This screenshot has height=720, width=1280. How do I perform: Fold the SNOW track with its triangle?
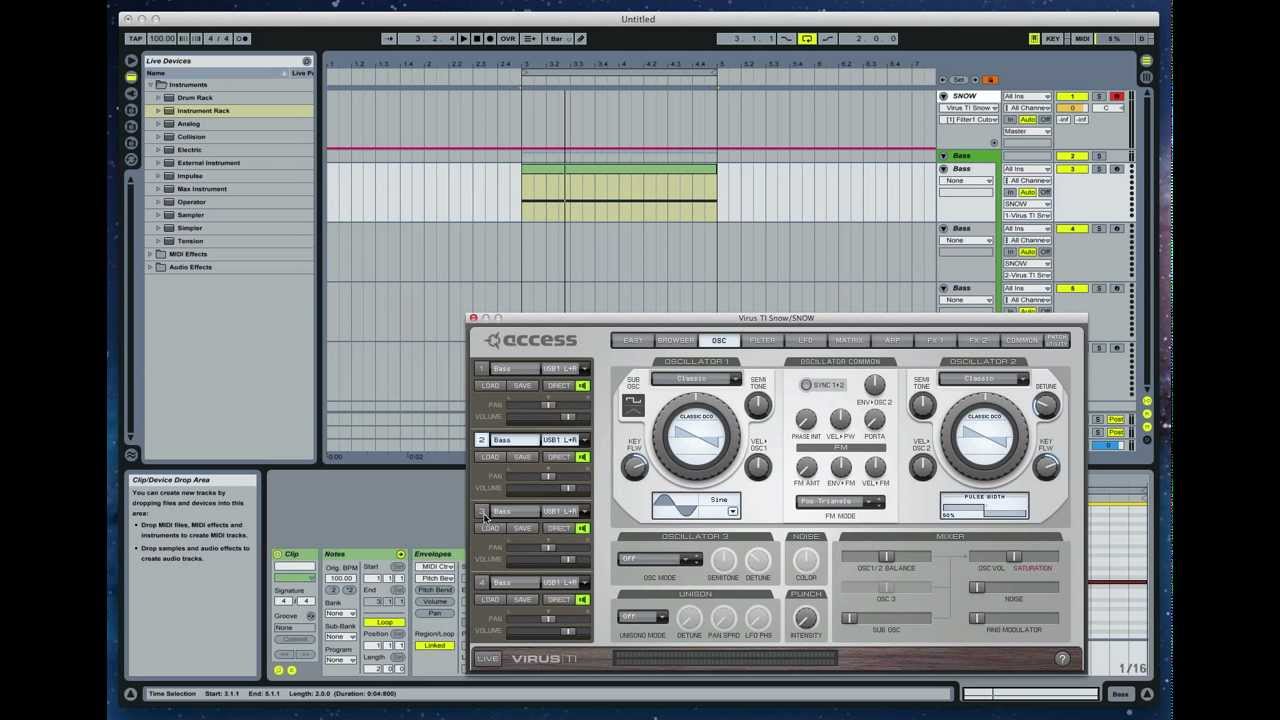943,96
